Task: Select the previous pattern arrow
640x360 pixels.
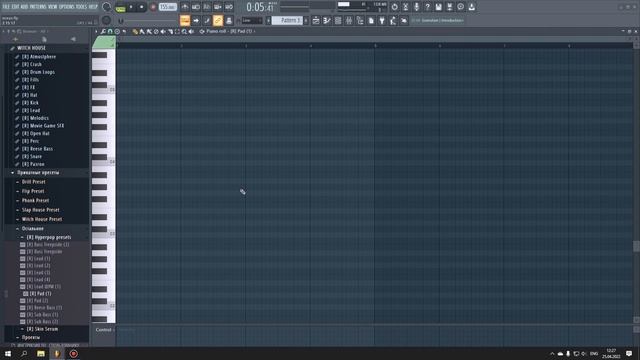Action: 268,20
